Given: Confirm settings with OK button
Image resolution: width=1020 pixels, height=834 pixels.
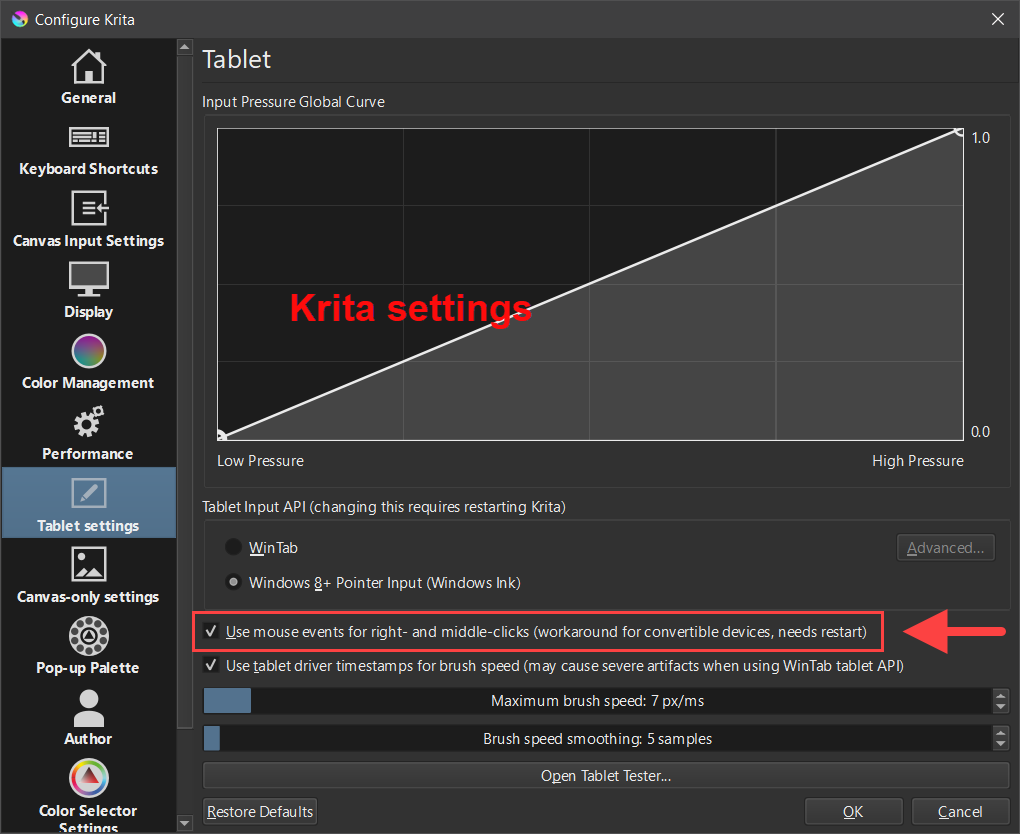Looking at the screenshot, I should [853, 811].
